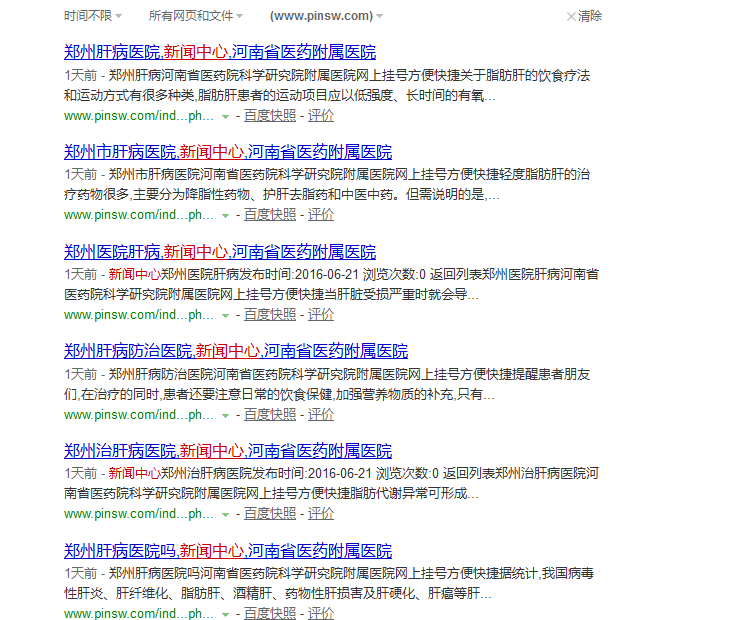Viewport: 753px width, 620px height.
Task: Open the 所有网页和文件 file type dropdown
Action: [195, 16]
